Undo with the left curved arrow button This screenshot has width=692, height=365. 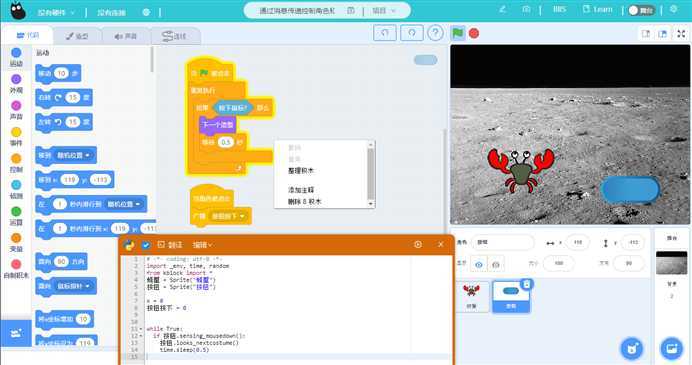(385, 33)
